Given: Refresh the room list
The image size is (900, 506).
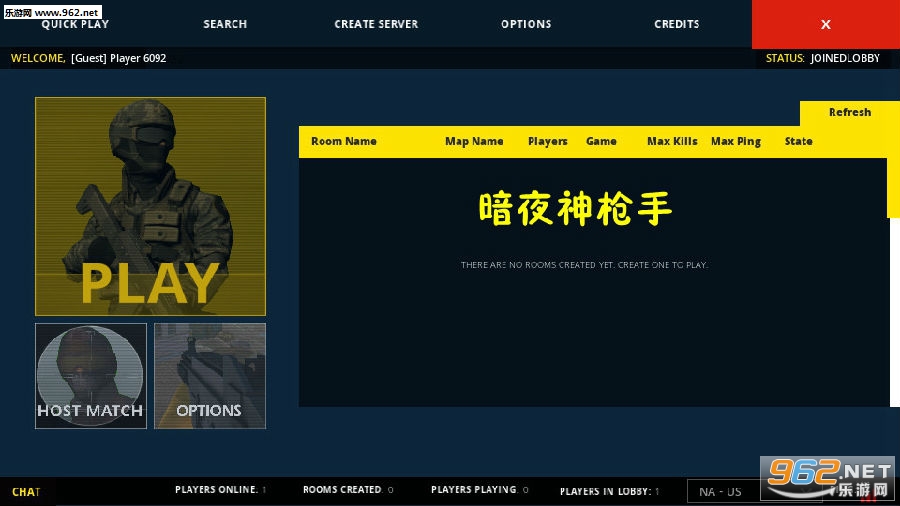Looking at the screenshot, I should [x=849, y=112].
